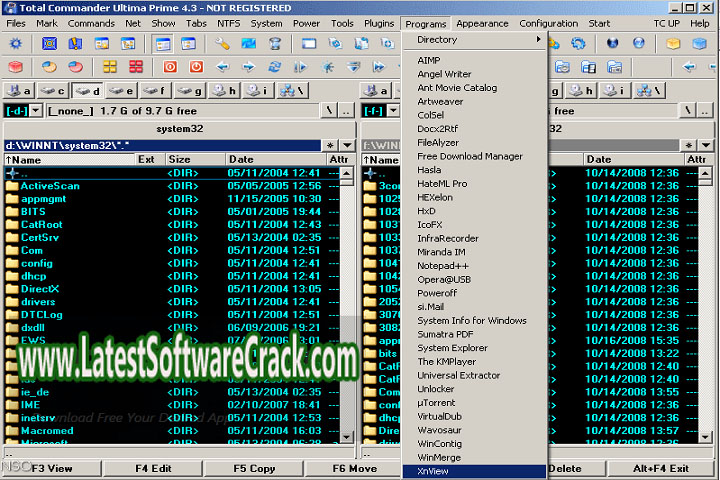Click the left toolbar's blue back arrow

click(223, 67)
